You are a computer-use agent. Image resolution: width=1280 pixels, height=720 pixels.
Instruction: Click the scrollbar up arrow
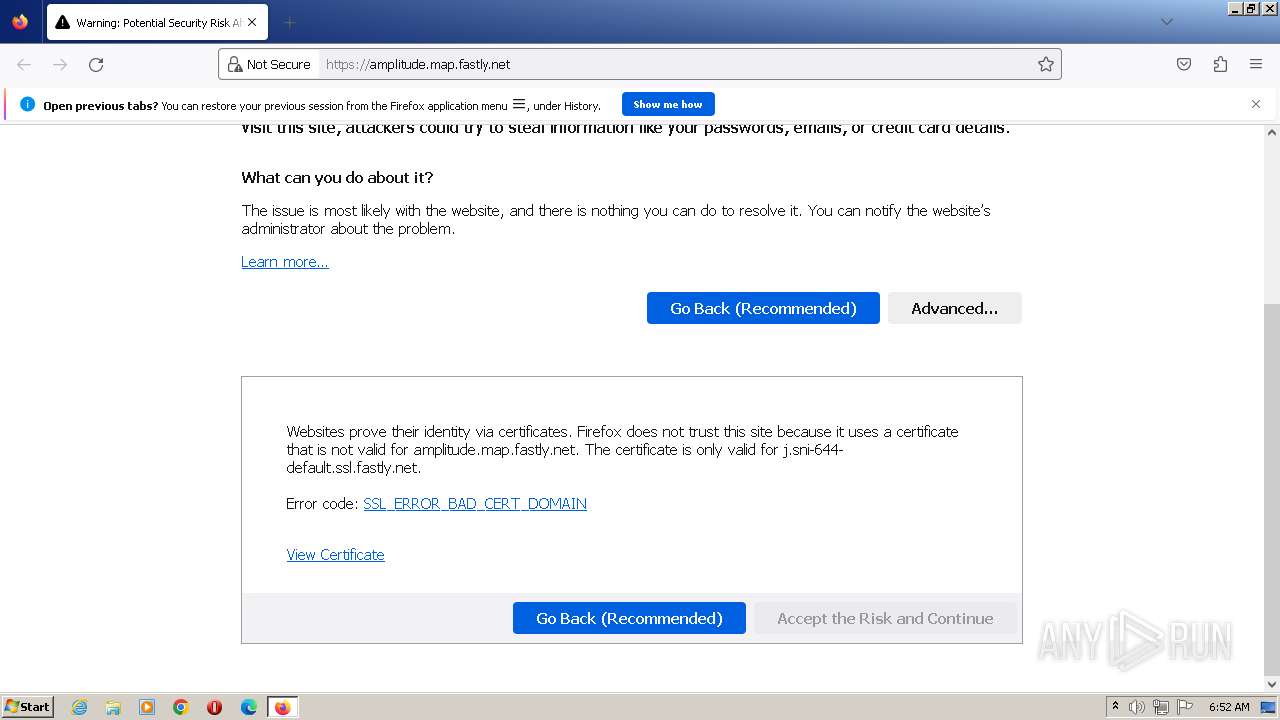coord(1272,132)
